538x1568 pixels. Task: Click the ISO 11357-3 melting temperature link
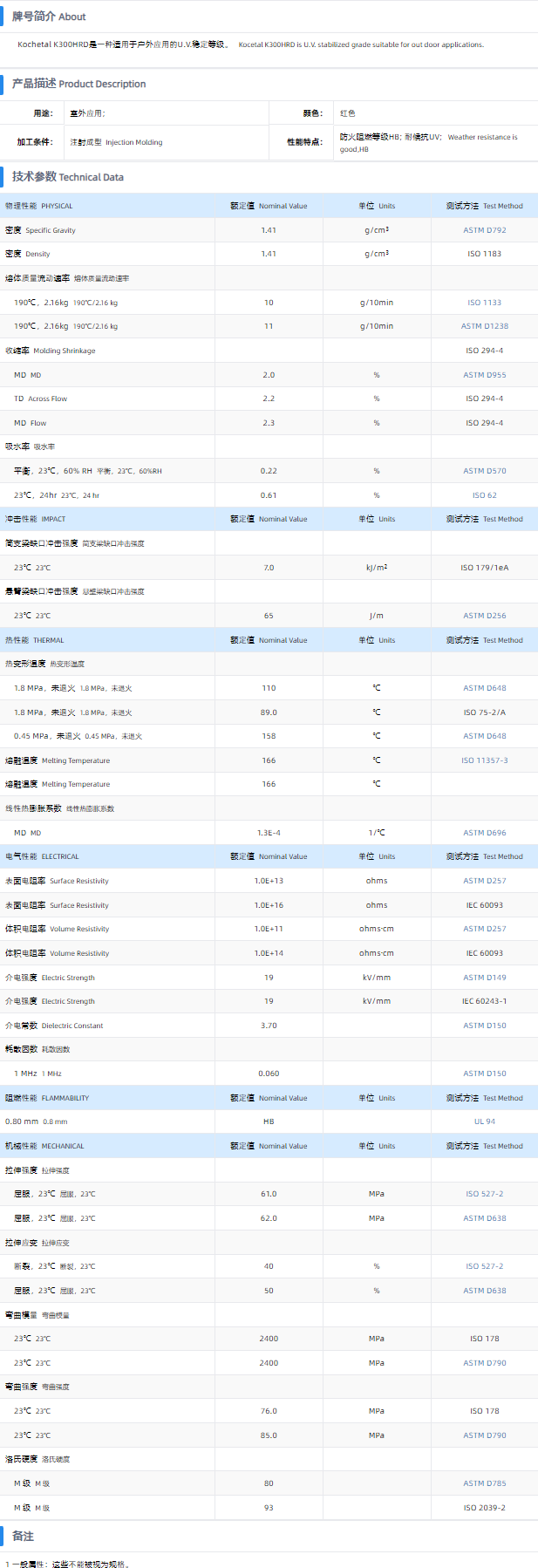click(484, 760)
